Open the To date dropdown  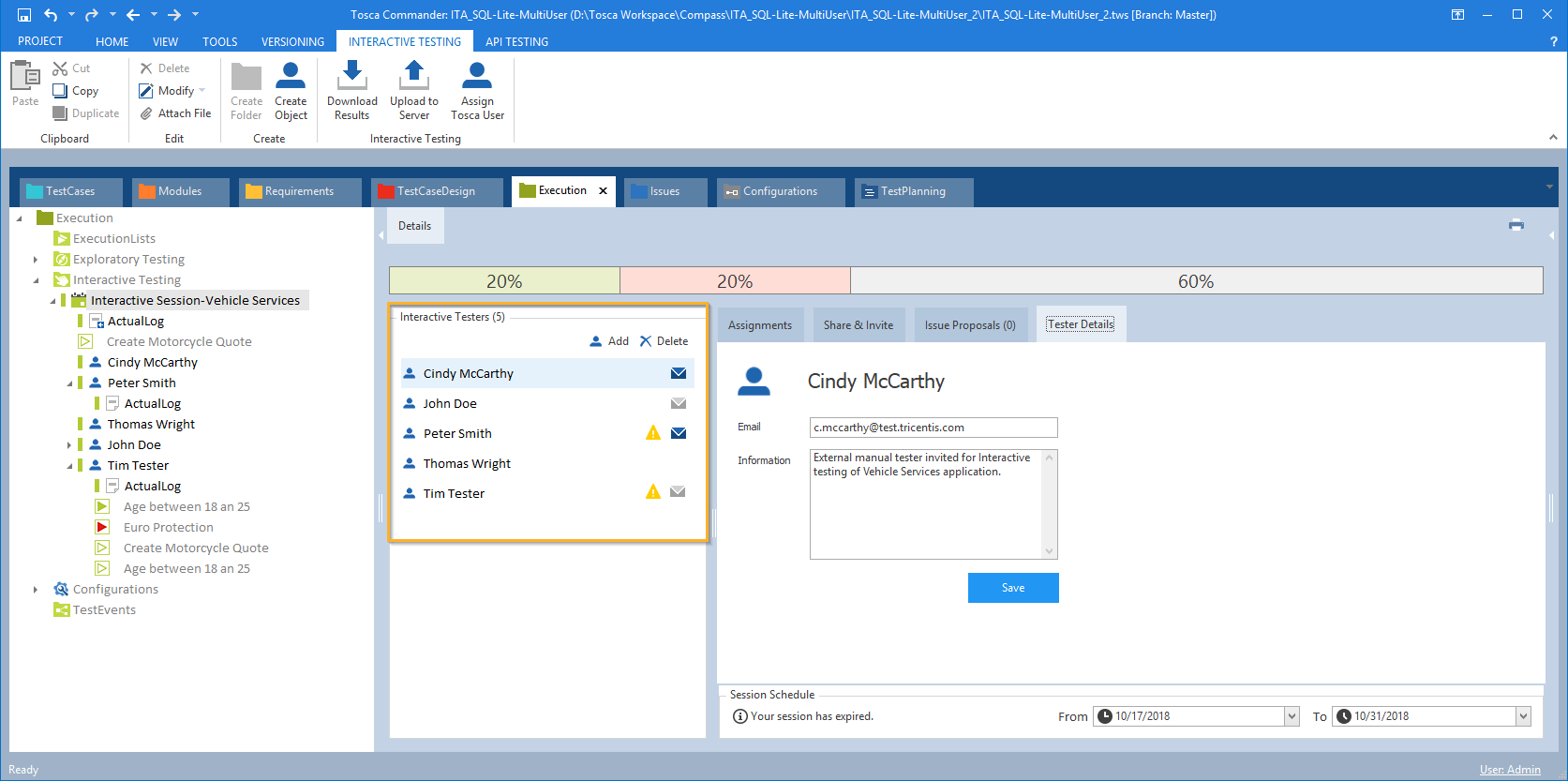tap(1522, 716)
